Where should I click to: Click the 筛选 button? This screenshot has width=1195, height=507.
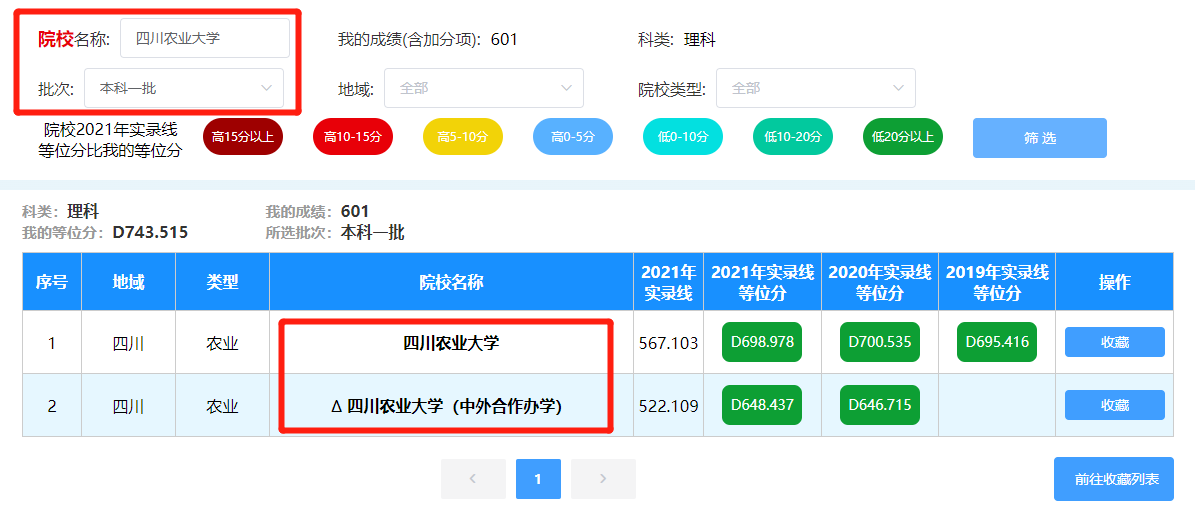1040,138
